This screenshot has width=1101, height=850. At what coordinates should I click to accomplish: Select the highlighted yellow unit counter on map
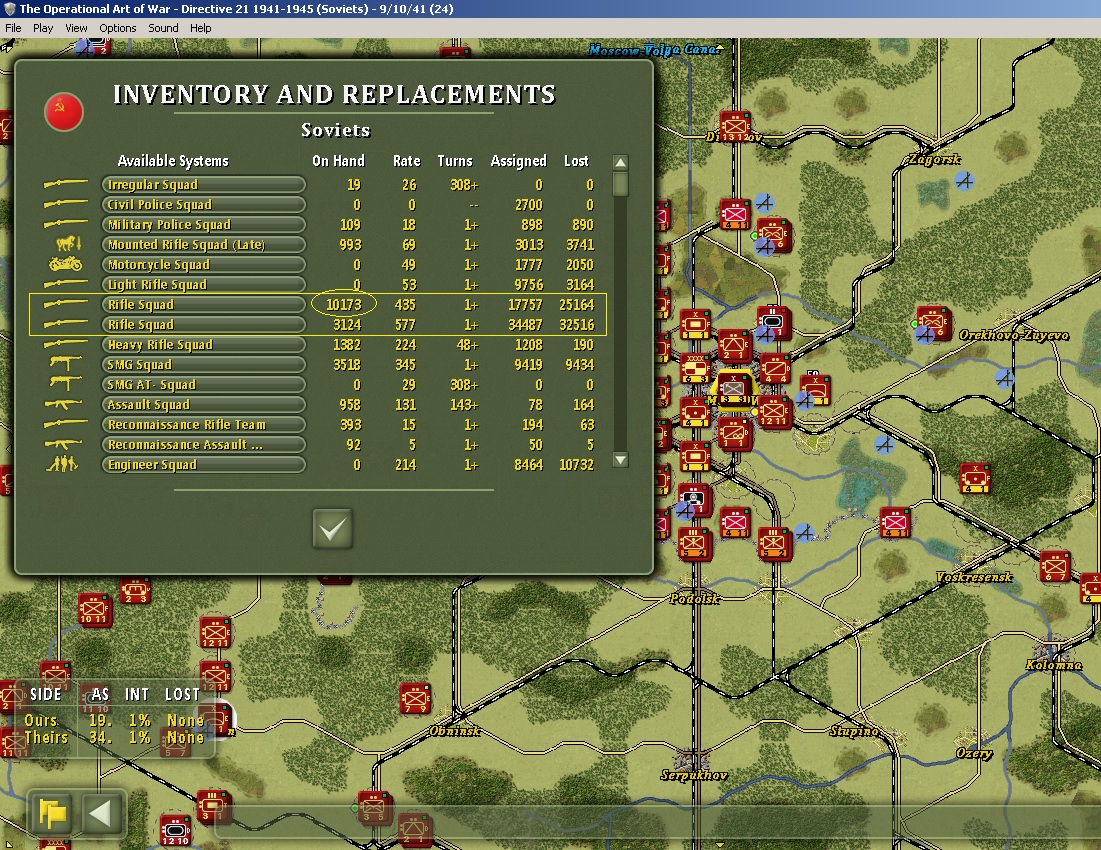pos(733,388)
